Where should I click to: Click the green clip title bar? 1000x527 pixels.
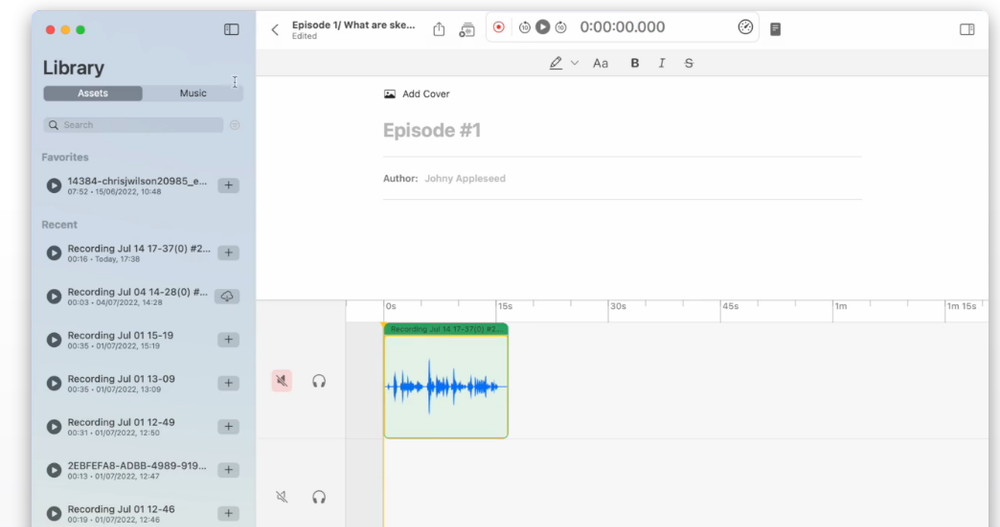[x=446, y=329]
